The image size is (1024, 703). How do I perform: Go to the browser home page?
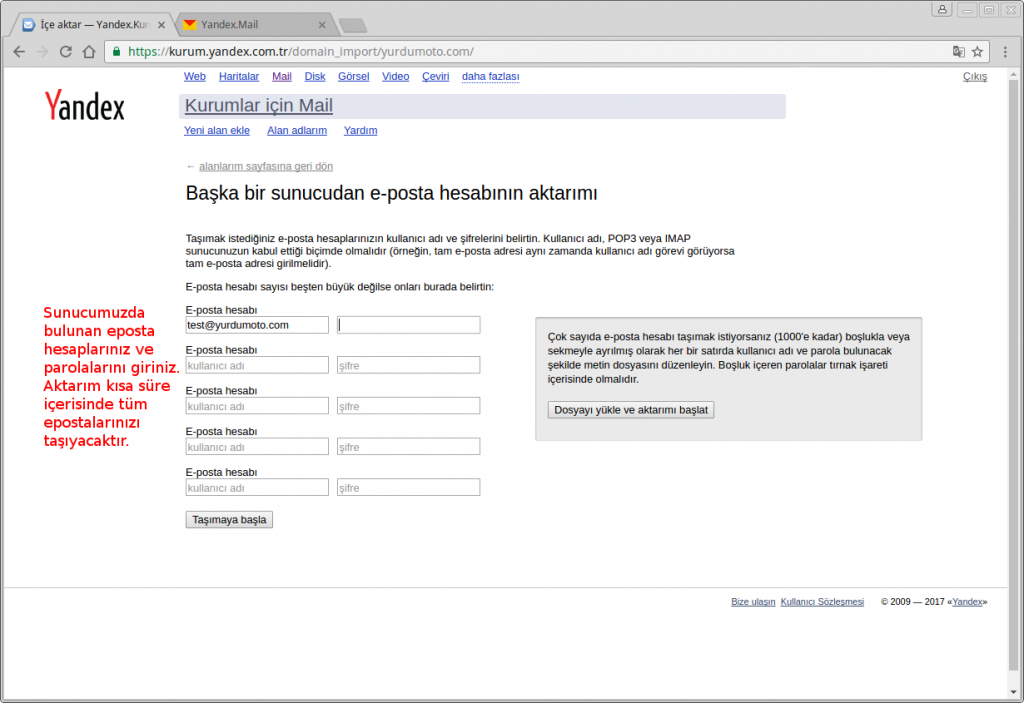point(89,52)
